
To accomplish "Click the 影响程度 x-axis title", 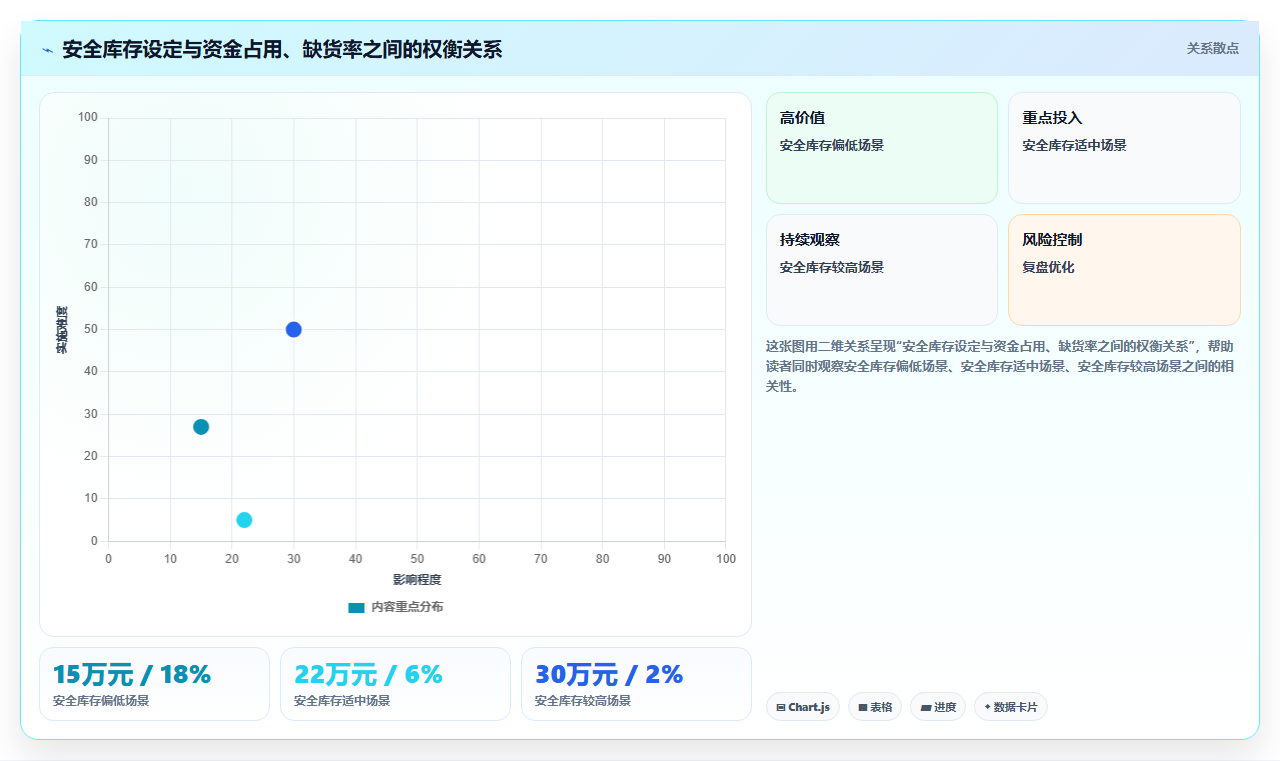I will pyautogui.click(x=417, y=580).
